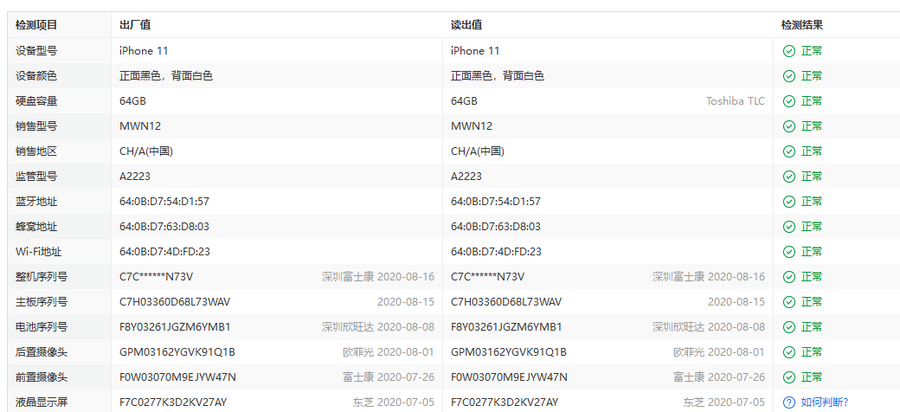Image resolution: width=900 pixels, height=412 pixels.
Task: Click factory Bluetooth address 64:0B:D7:54:D1:57
Action: [164, 201]
